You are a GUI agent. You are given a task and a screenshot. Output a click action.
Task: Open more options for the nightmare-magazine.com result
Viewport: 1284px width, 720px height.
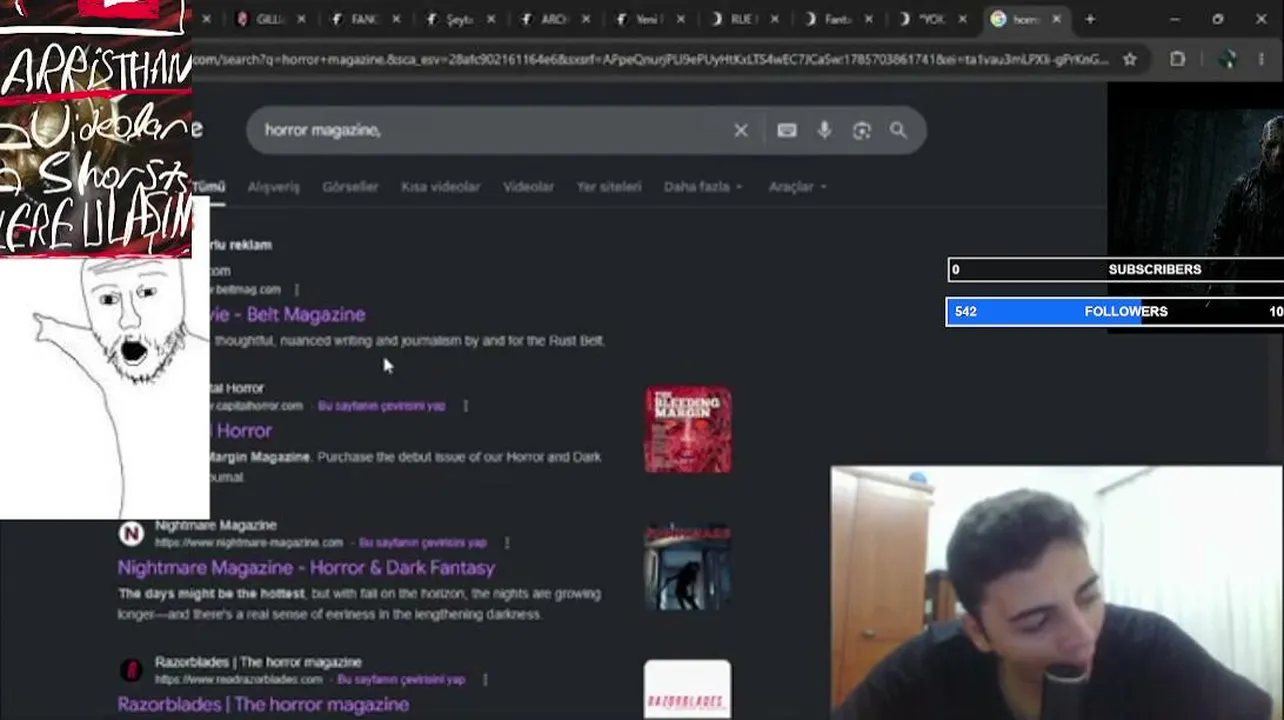point(507,543)
